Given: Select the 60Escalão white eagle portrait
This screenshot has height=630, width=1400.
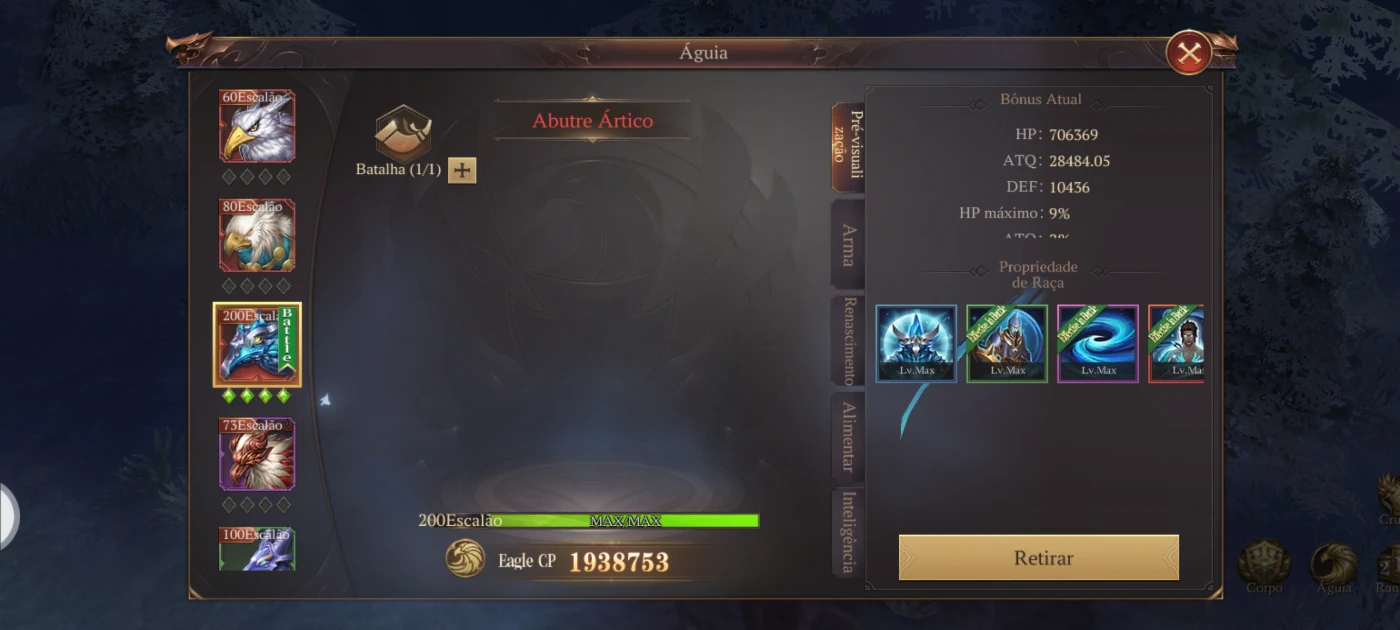Looking at the screenshot, I should [x=257, y=125].
